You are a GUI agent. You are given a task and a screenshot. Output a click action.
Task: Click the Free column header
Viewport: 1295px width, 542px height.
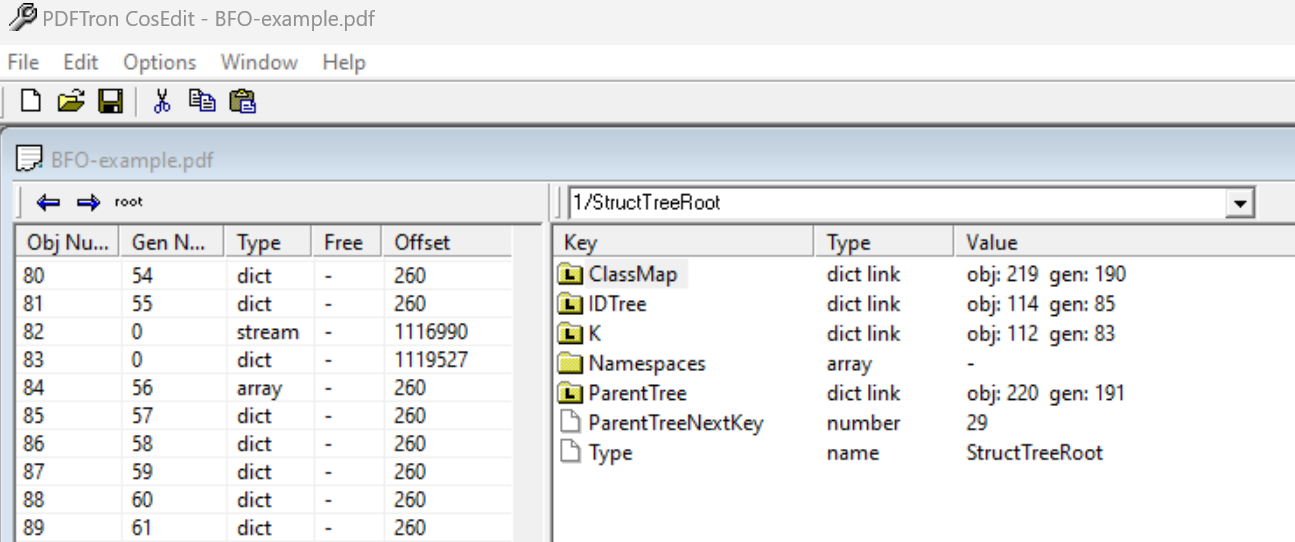tap(348, 242)
